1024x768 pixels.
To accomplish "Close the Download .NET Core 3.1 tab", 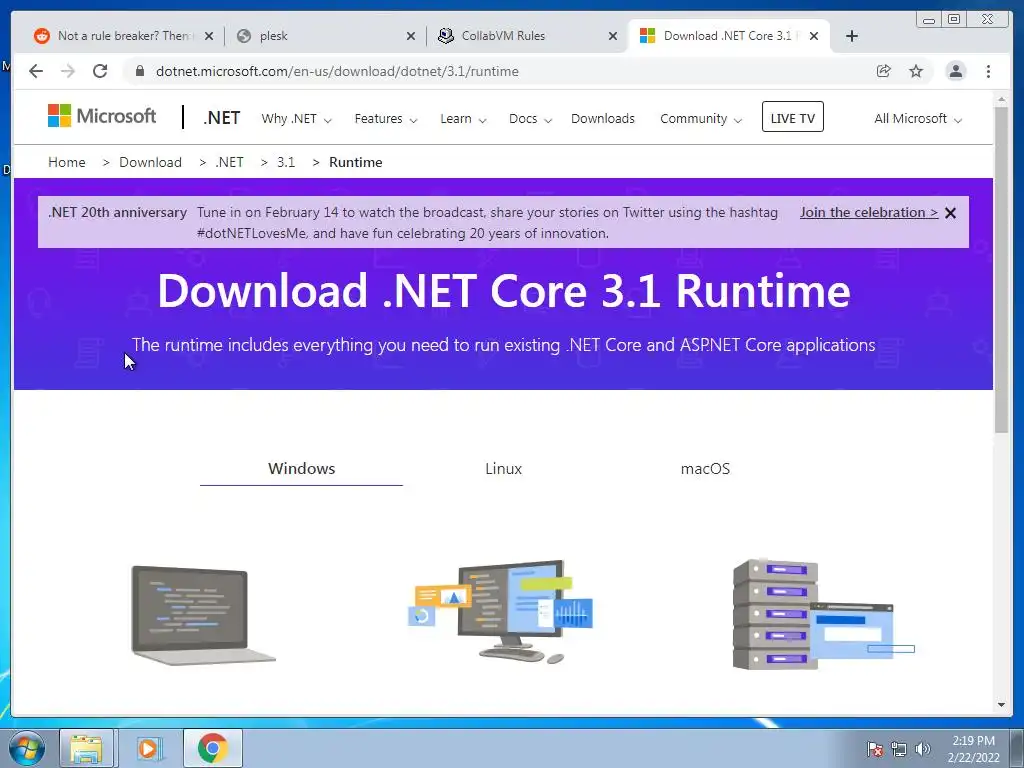I will [814, 36].
